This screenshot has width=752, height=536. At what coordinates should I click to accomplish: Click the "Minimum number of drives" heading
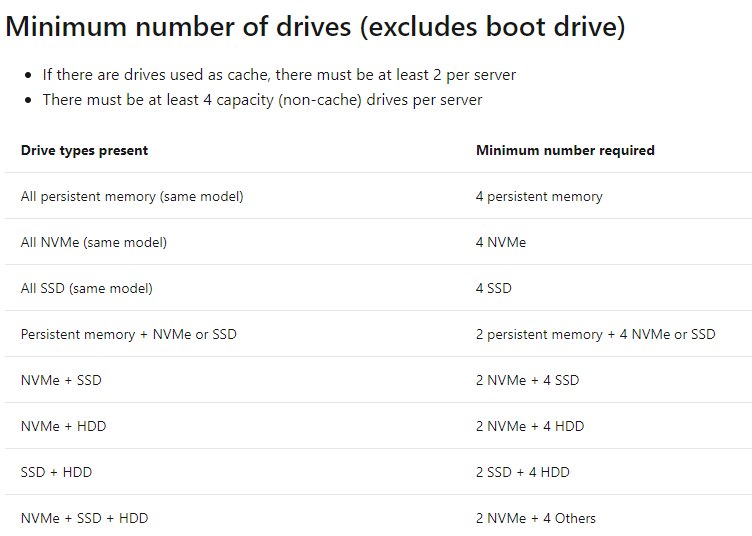coord(315,27)
